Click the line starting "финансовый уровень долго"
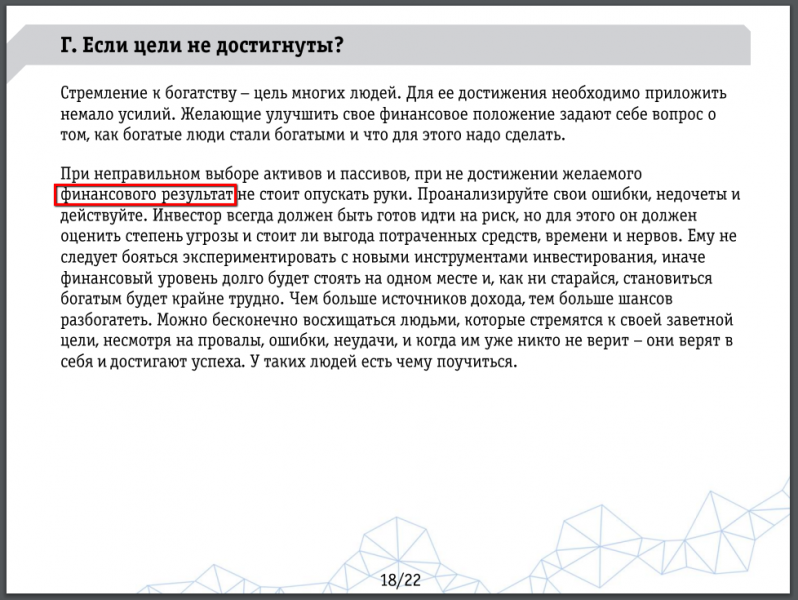Image resolution: width=798 pixels, height=600 pixels. pyautogui.click(x=386, y=278)
